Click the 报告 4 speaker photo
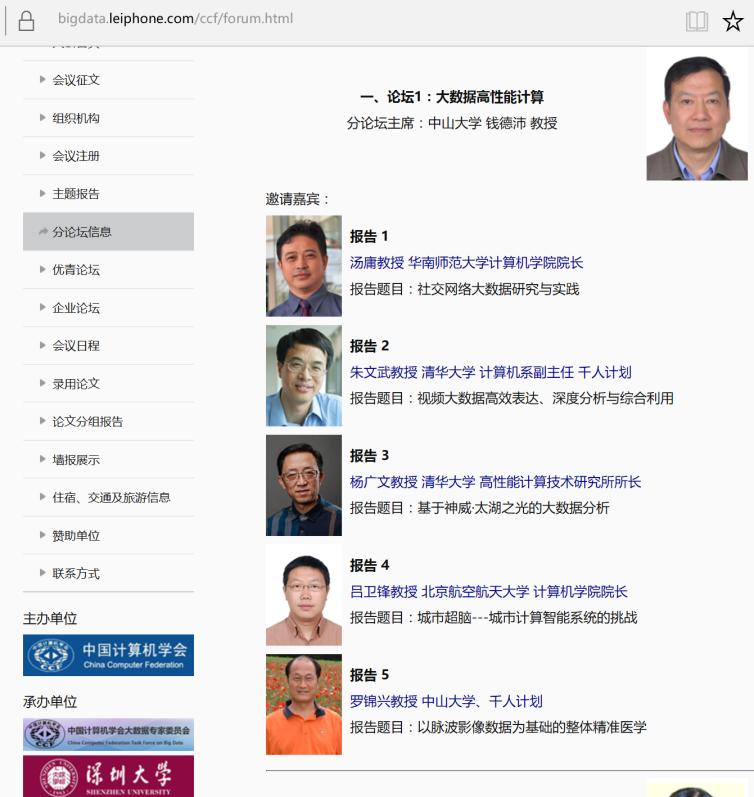The height and width of the screenshot is (797, 754). 304,595
